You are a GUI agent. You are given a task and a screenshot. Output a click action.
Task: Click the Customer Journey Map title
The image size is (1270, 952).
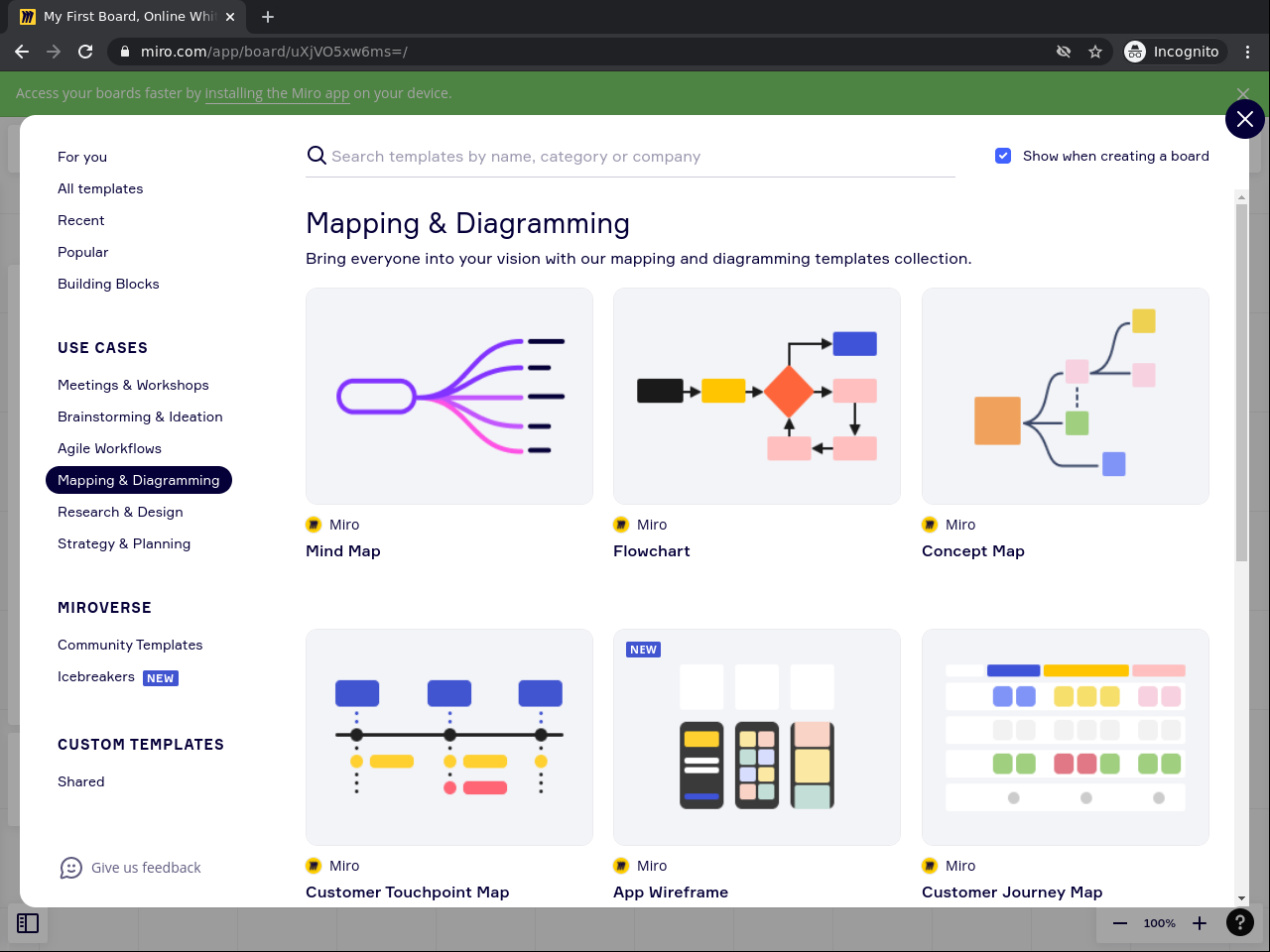click(x=1012, y=892)
